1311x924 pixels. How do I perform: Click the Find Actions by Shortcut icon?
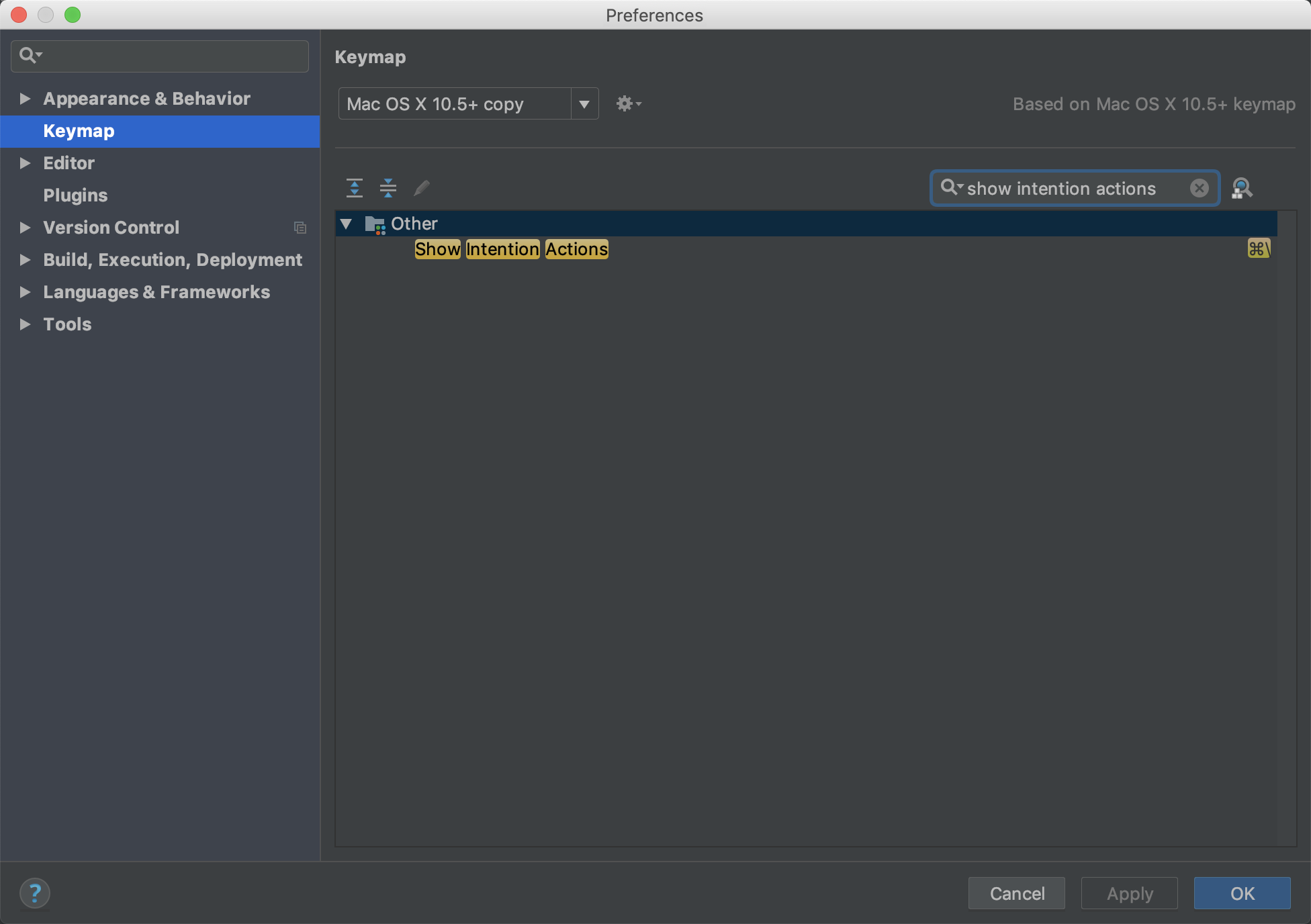click(x=1242, y=188)
